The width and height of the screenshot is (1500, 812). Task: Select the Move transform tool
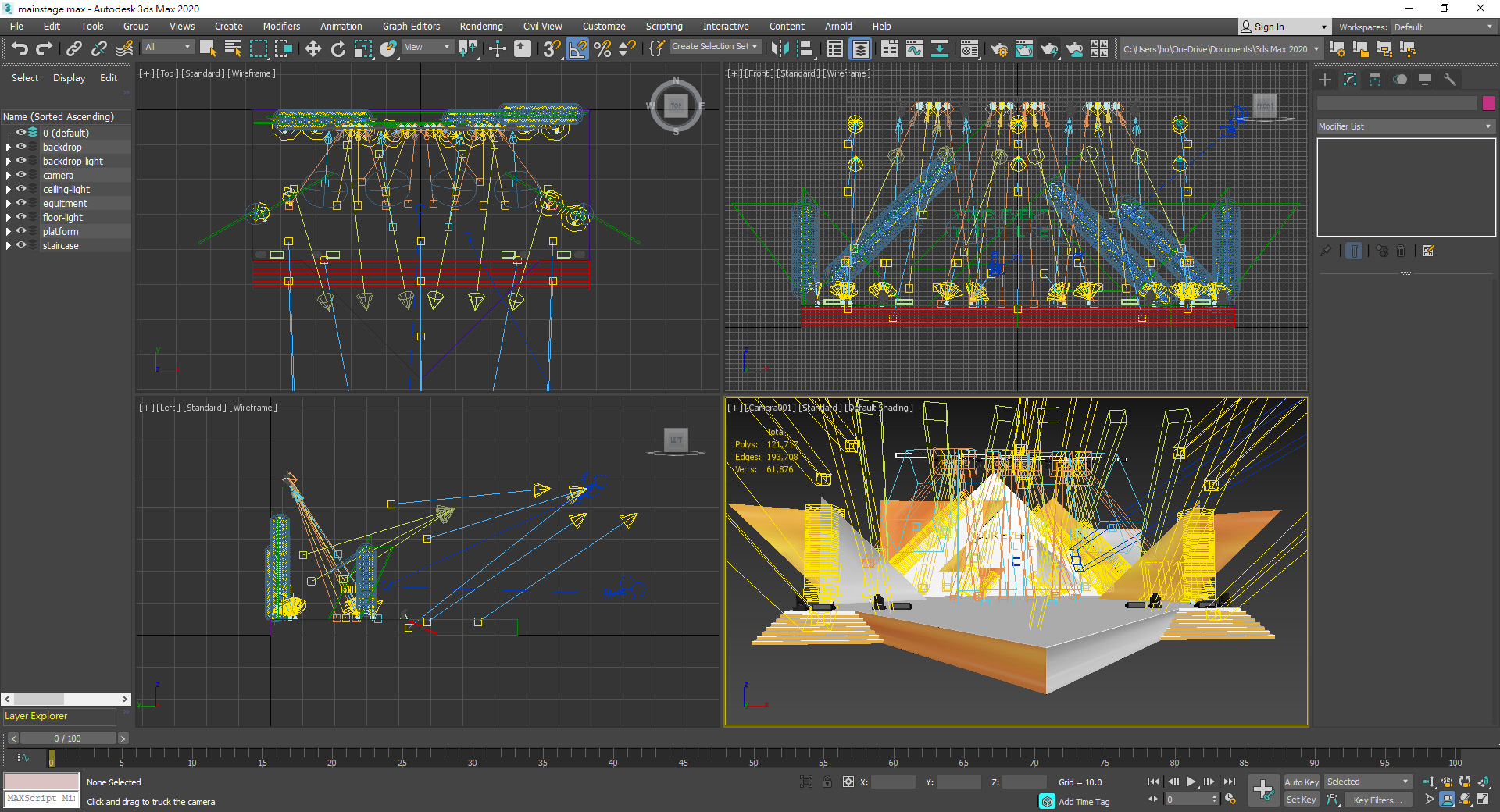[x=312, y=49]
